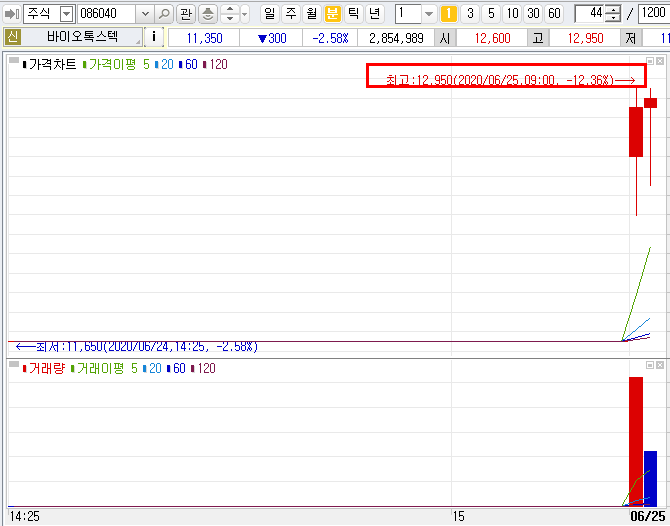Click the 고 high price label
The width and height of the screenshot is (670, 526).
(x=538, y=38)
